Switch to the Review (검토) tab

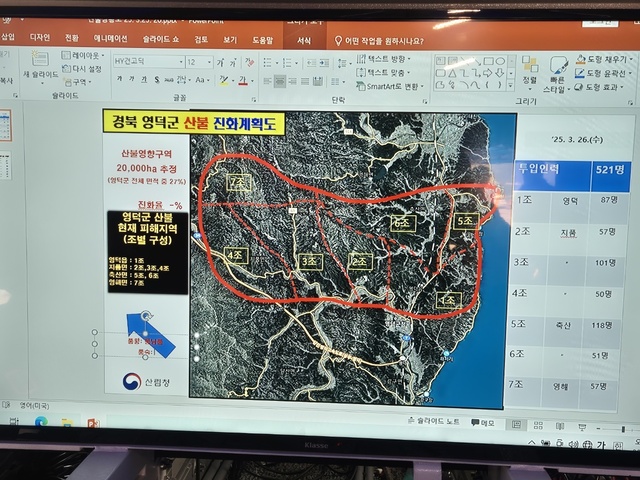click(x=201, y=40)
